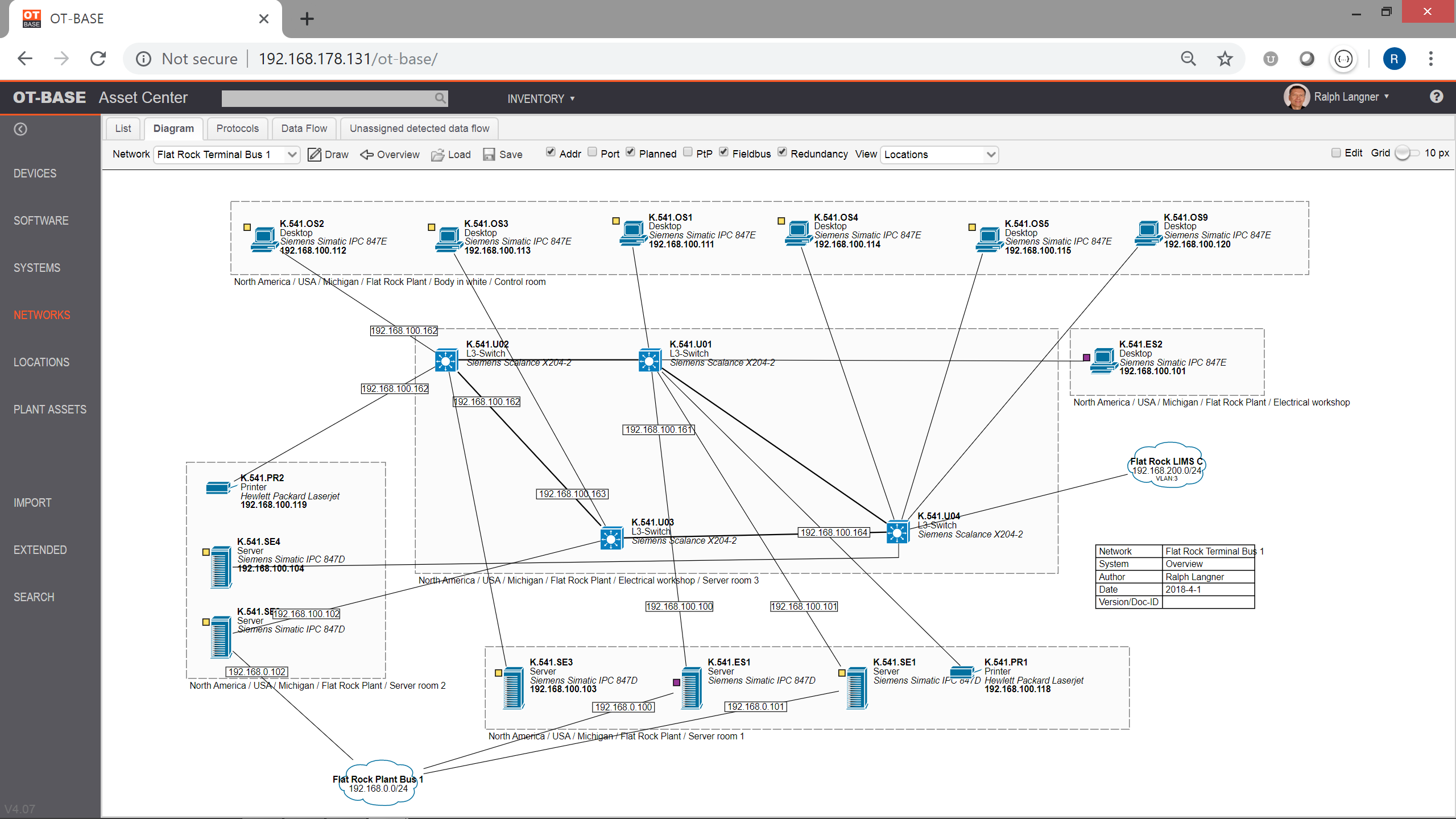Open LOCATIONS in the sidebar
Screen dimensions: 1456x819
[42, 362]
